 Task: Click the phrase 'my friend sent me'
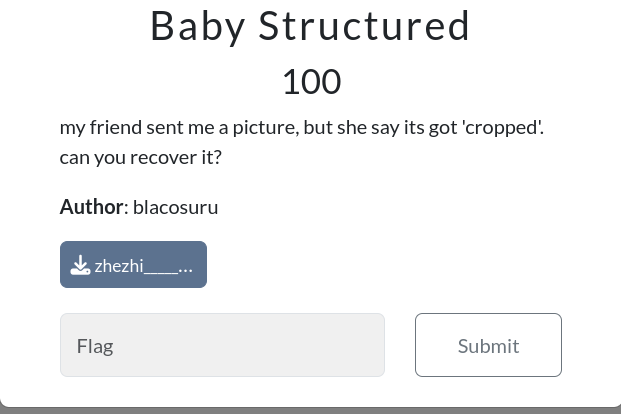136,127
